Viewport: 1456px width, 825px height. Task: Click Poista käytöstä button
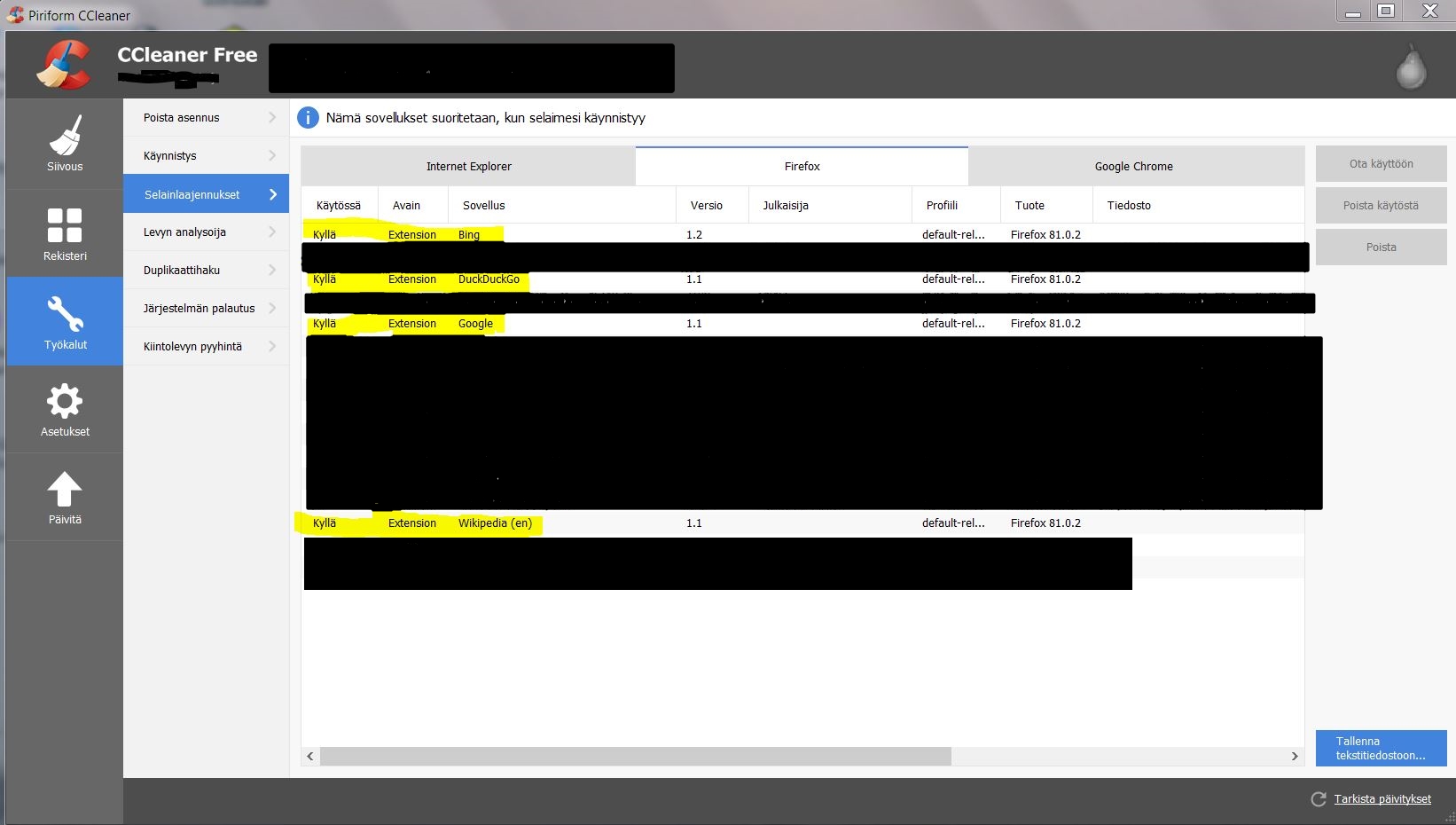click(x=1381, y=205)
